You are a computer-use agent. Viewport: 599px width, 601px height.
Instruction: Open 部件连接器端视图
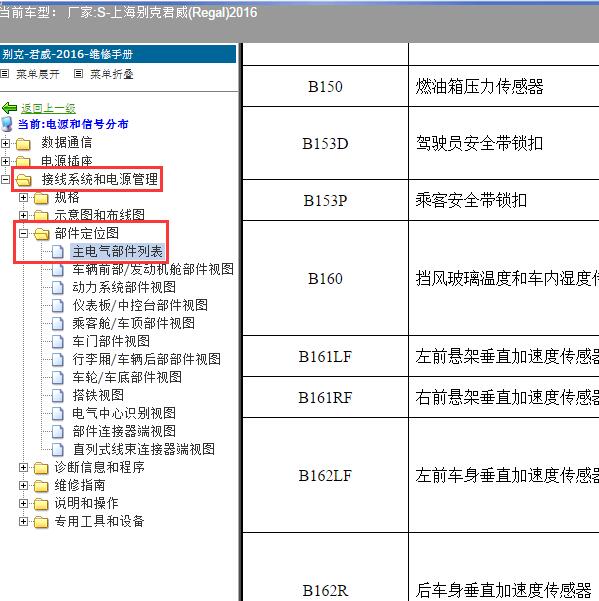coord(124,431)
